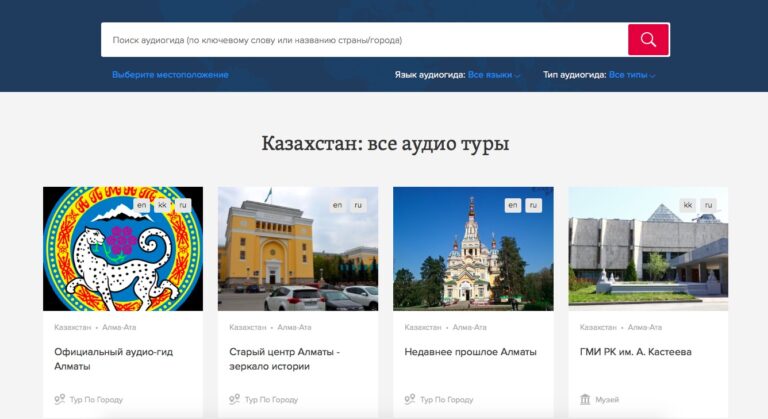Screen dimensions: 768x419
Task: Select en badge on Недавнее прошлое Алматы card
Action: [x=513, y=205]
